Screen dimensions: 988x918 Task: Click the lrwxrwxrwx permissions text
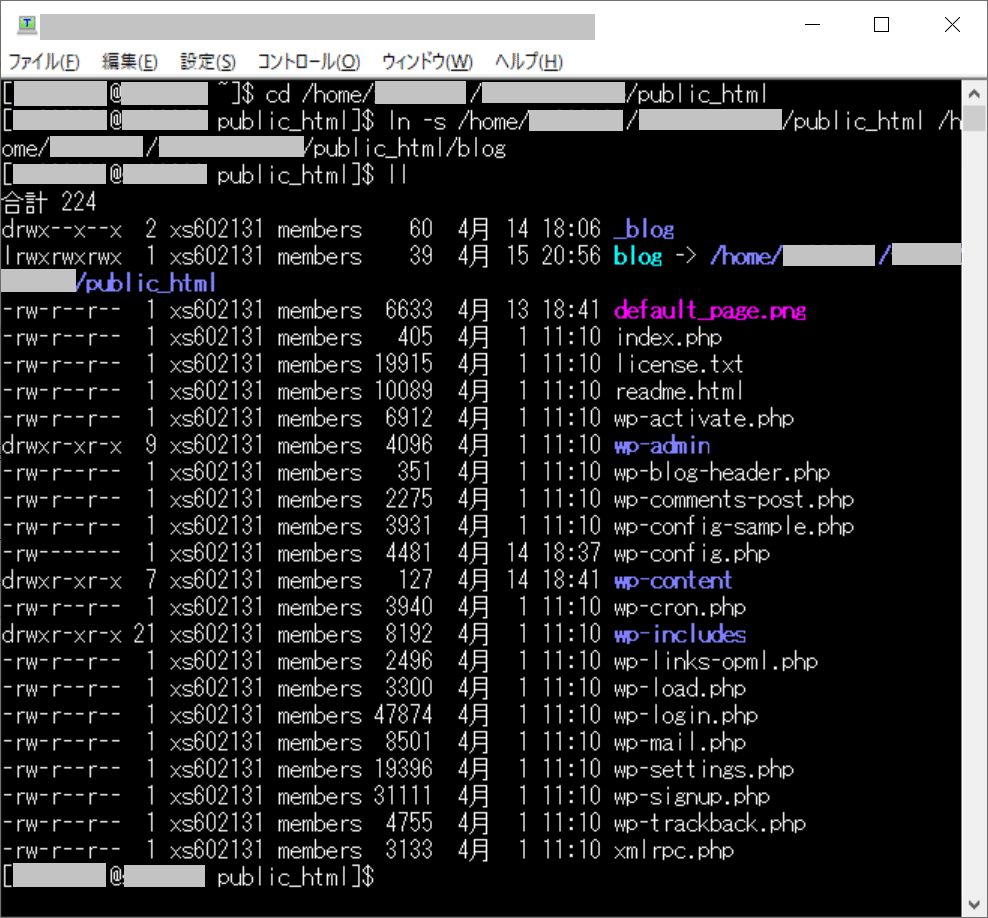point(61,256)
